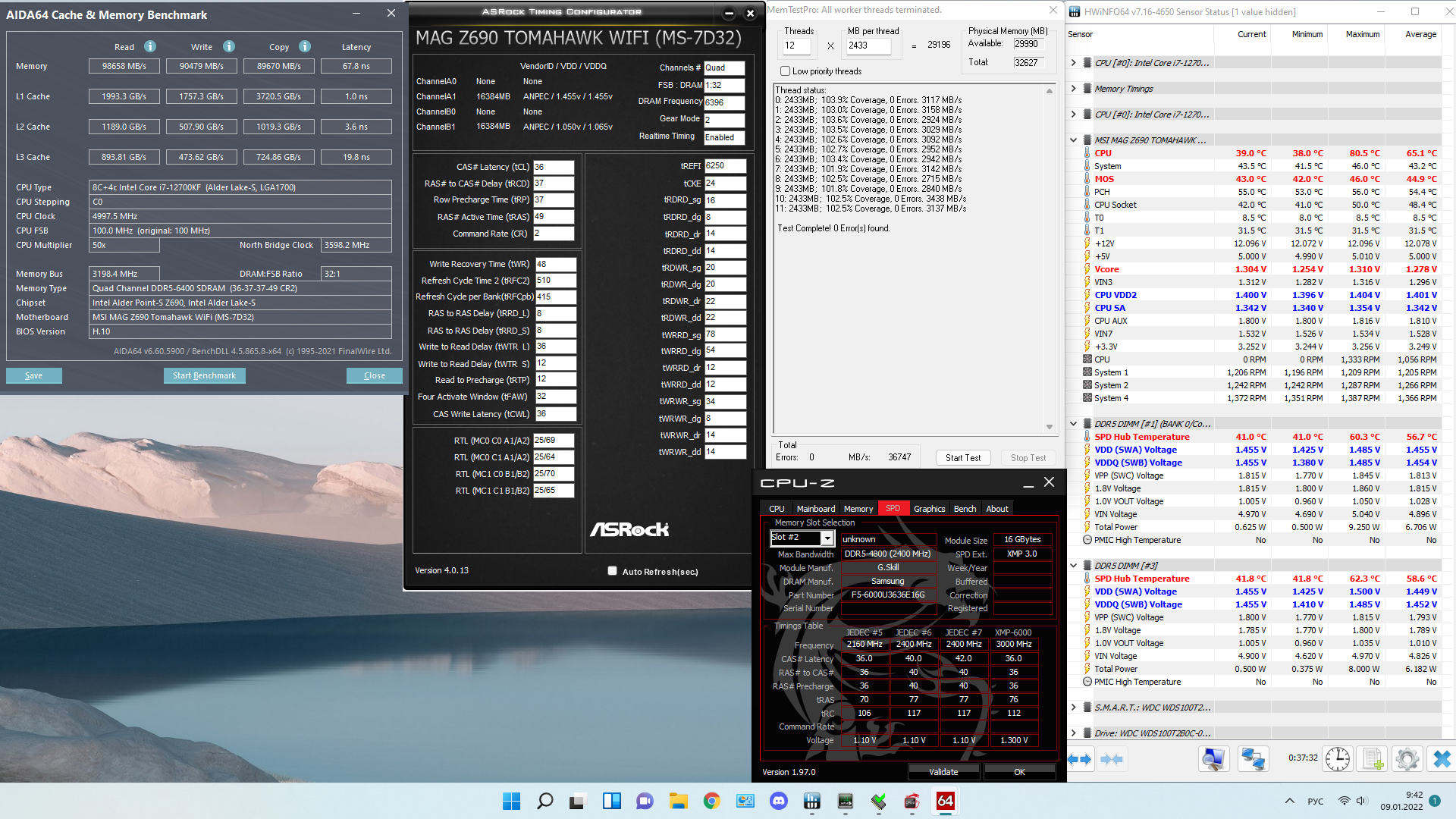Screen dimensions: 1456x819
Task: Open HWiNFO settings gear icon
Action: click(x=1407, y=759)
